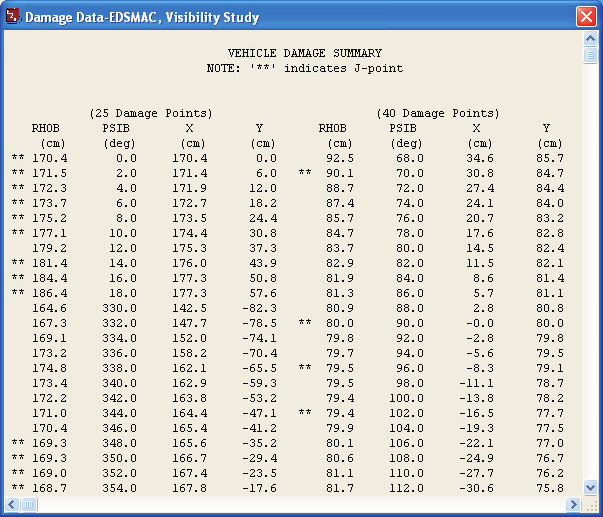603x517 pixels.
Task: Click the J-point marker beside 90.1
Action: tap(305, 172)
